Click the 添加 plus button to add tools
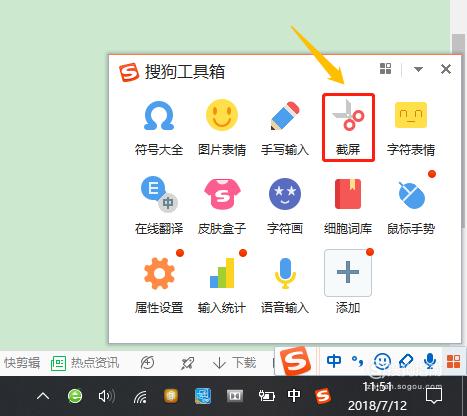467x416 pixels. [348, 273]
